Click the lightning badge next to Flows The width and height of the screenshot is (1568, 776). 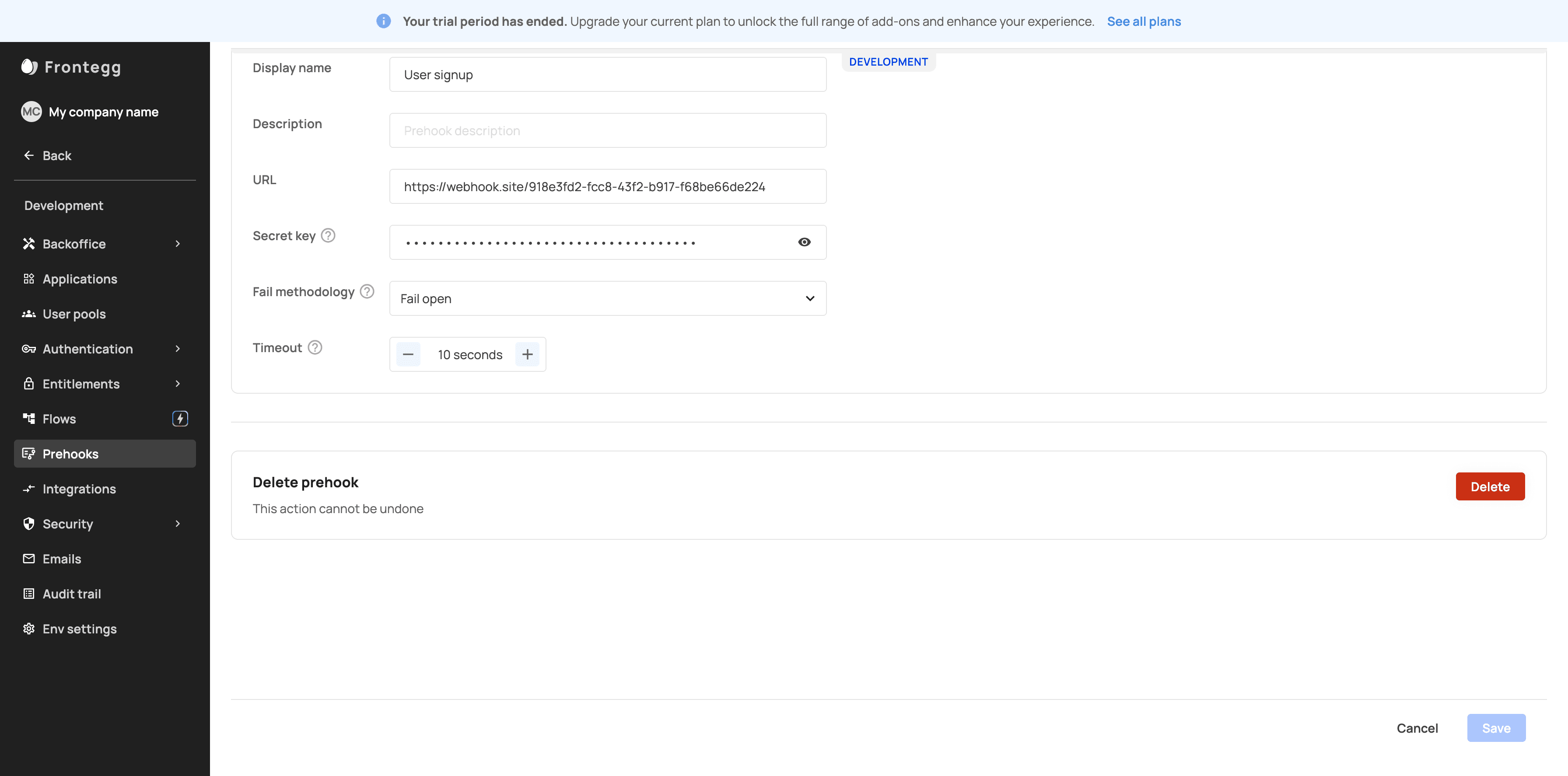tap(180, 419)
